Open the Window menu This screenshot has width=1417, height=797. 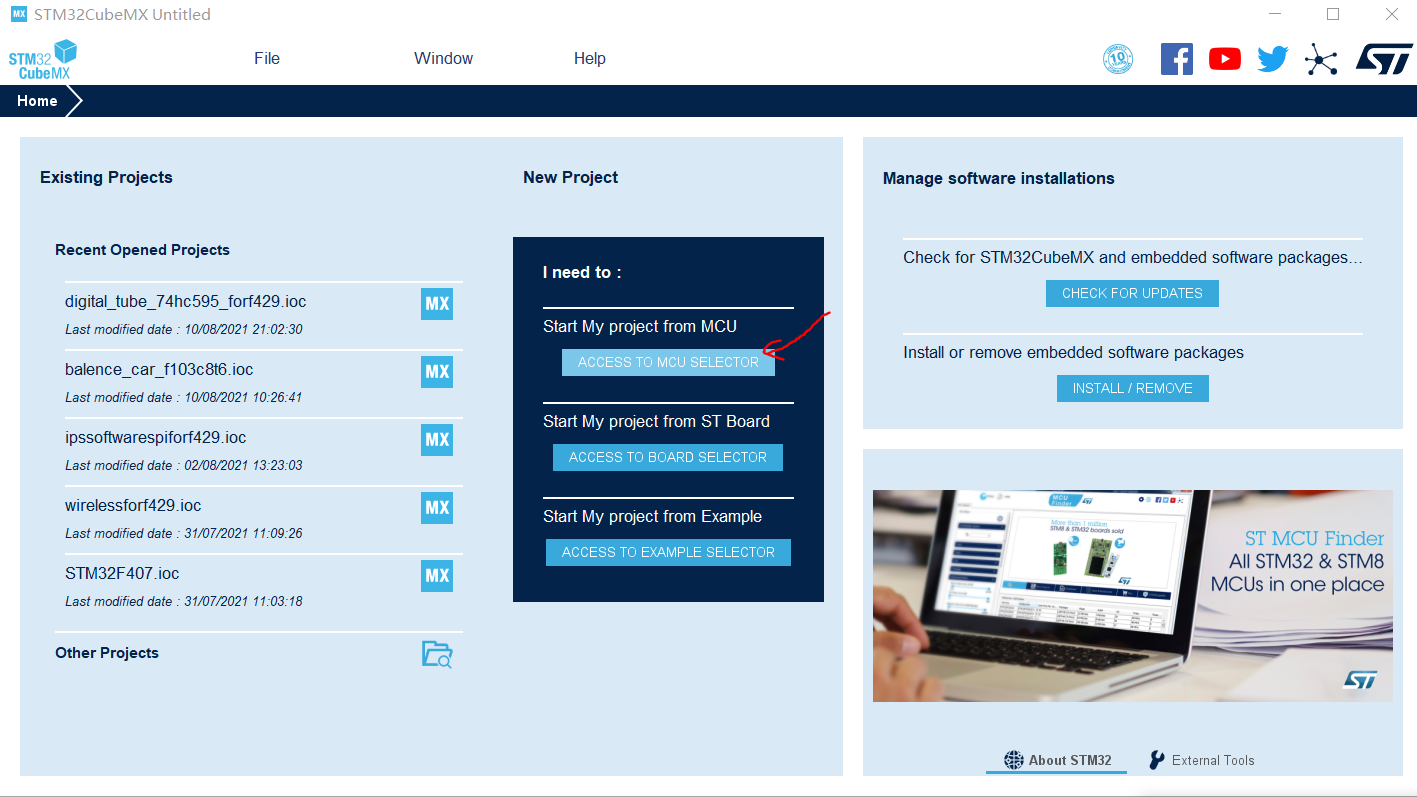coord(444,58)
